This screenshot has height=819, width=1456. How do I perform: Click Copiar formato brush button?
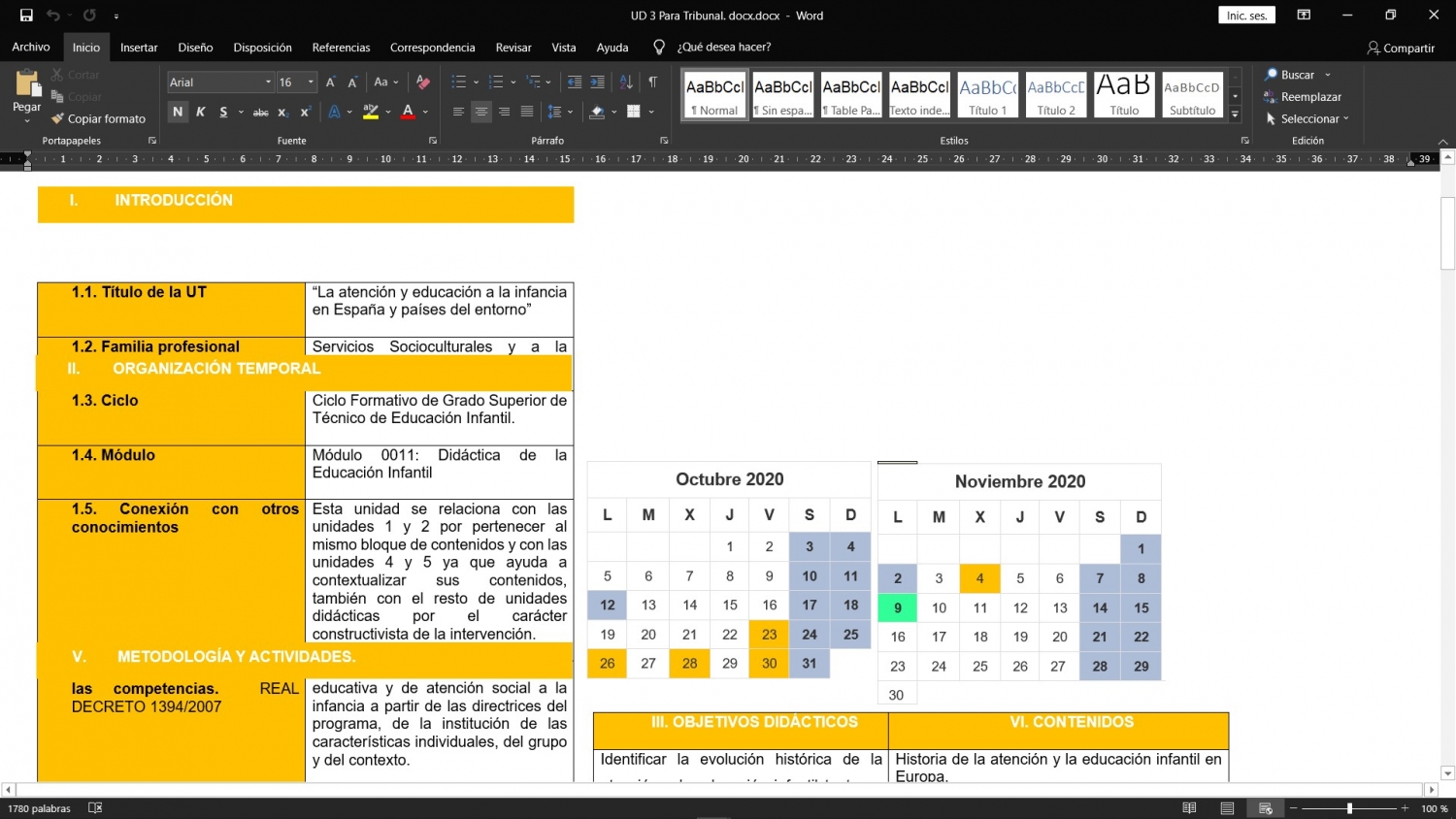(98, 118)
